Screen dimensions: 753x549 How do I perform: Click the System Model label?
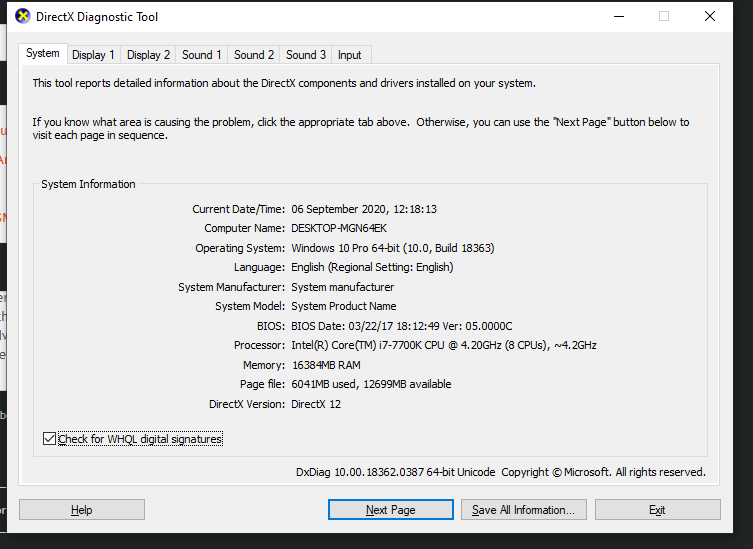pos(250,306)
